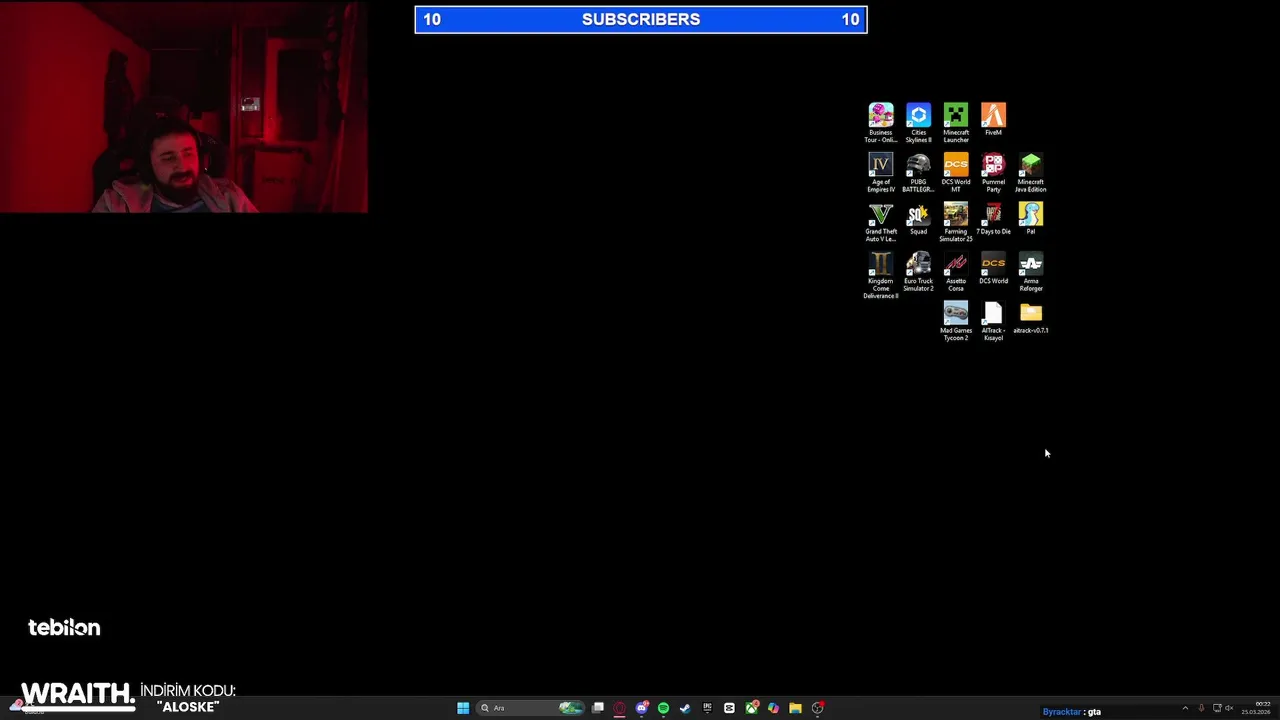
Task: Select the Age of Empires IV icon
Action: 881,173
